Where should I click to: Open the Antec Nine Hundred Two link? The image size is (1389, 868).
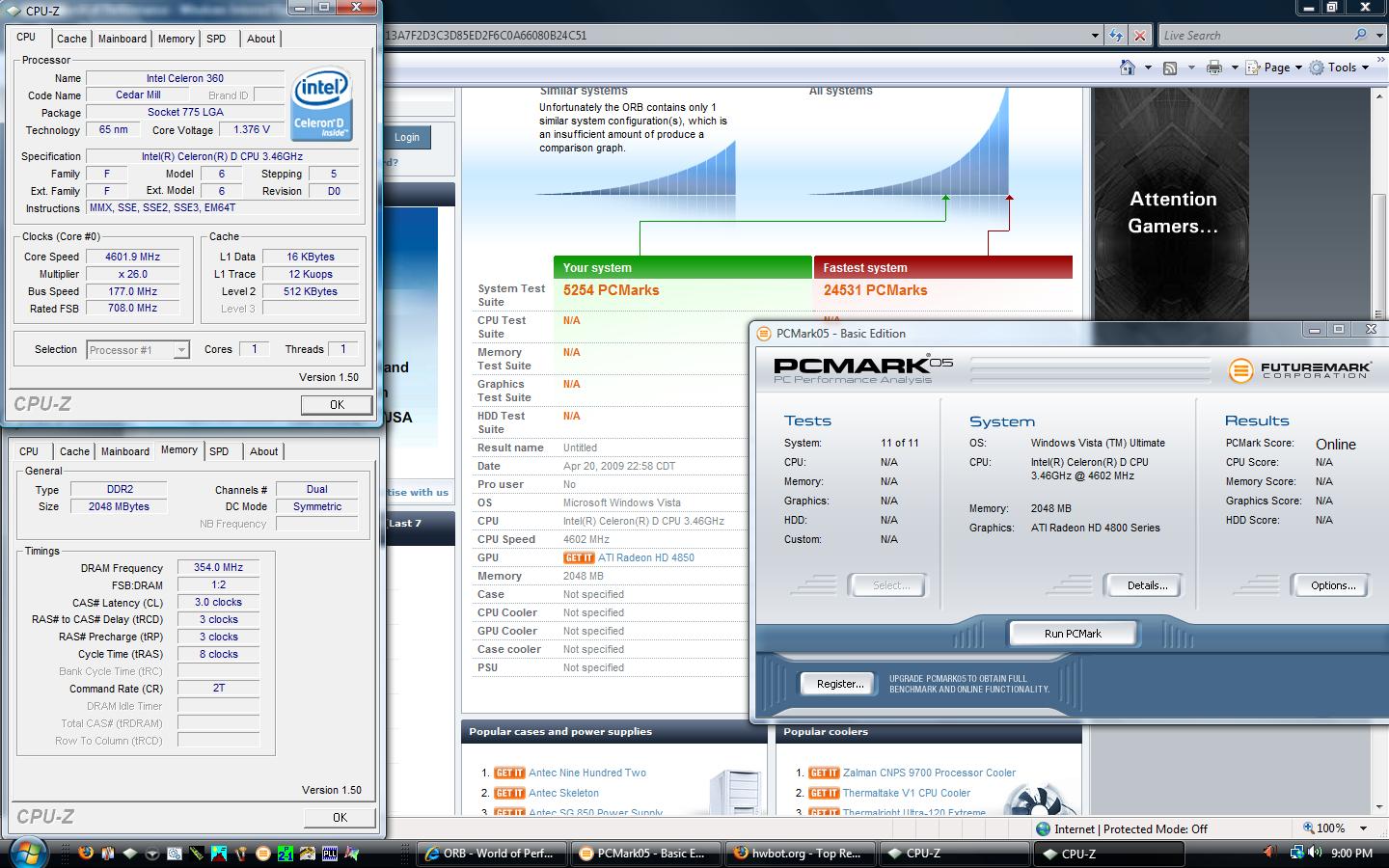587,773
